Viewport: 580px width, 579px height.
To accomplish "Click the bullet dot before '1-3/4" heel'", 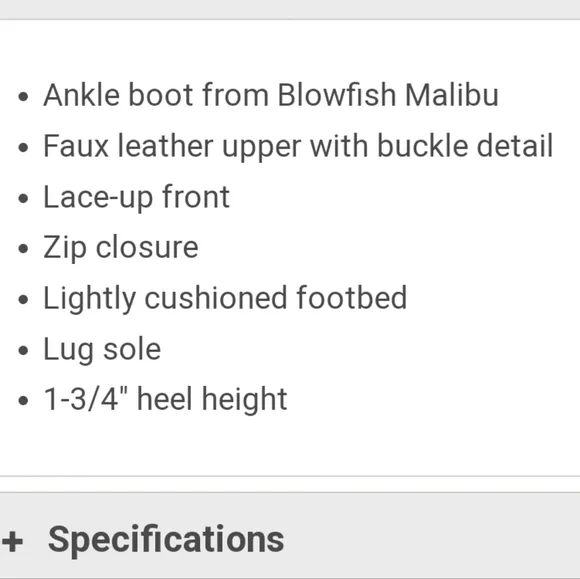I will (23, 400).
